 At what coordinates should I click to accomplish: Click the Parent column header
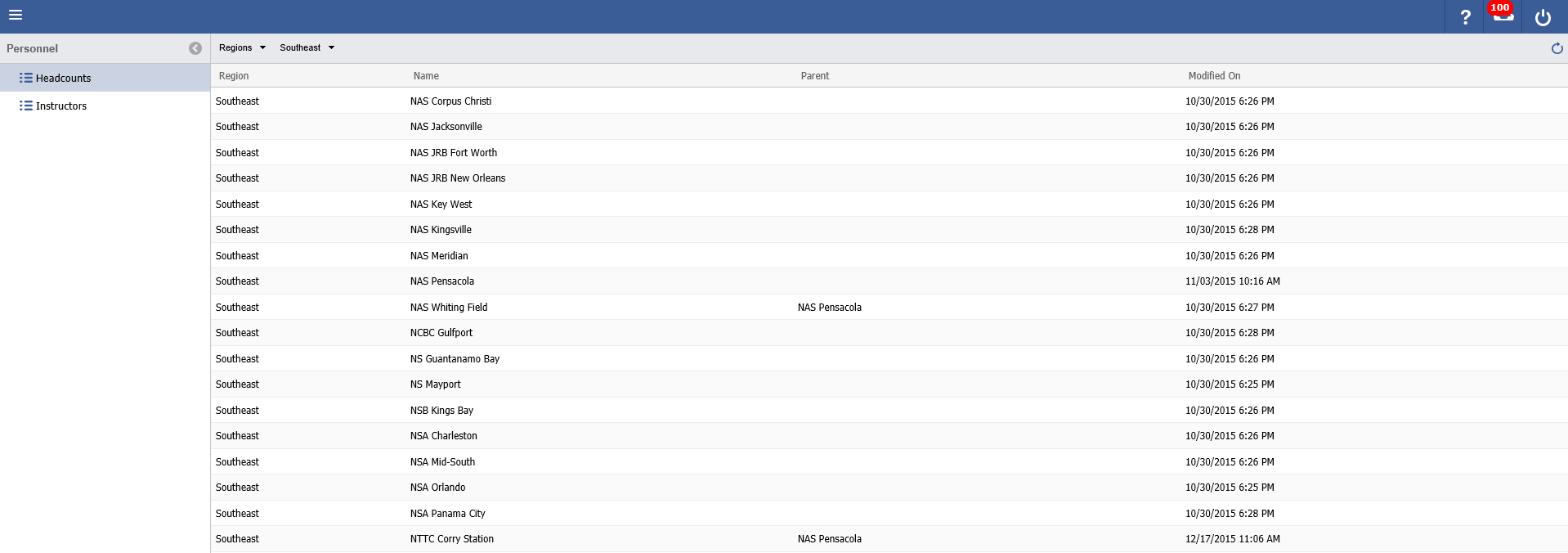(x=814, y=76)
